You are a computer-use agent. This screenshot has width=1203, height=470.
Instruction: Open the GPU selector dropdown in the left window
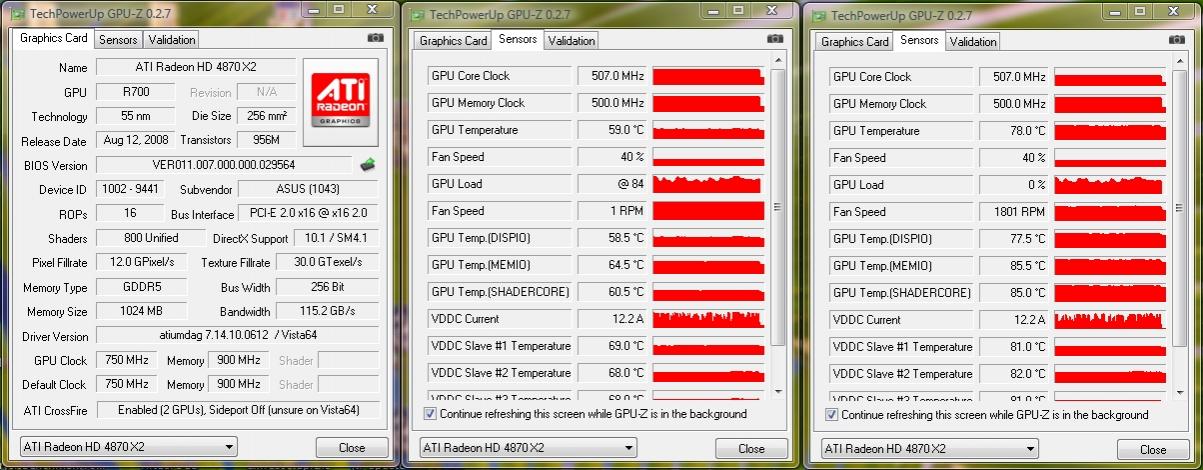[129, 447]
